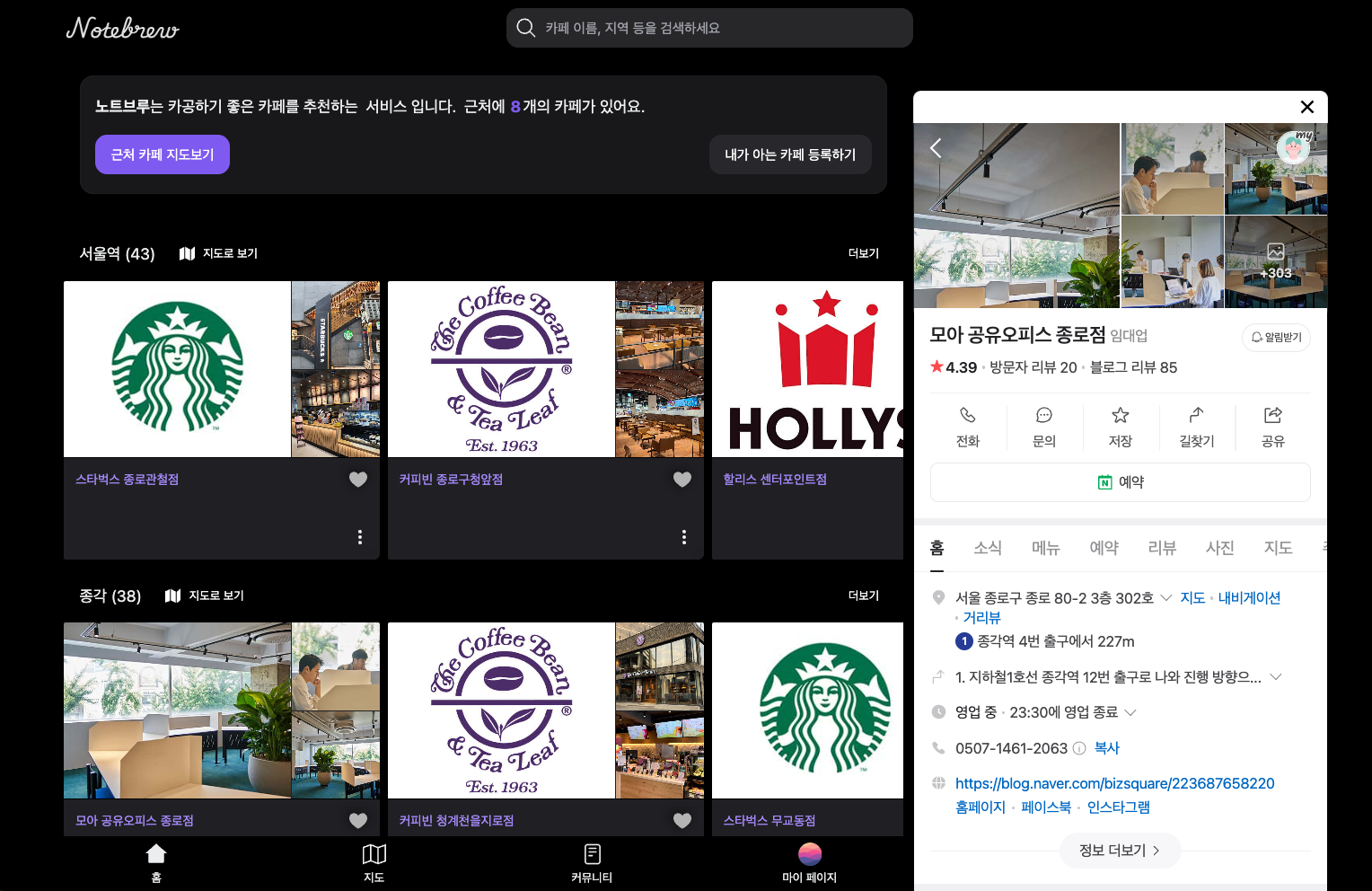Viewport: 1372px width, 891px height.
Task: Open map view for 종각 section
Action: (x=205, y=595)
